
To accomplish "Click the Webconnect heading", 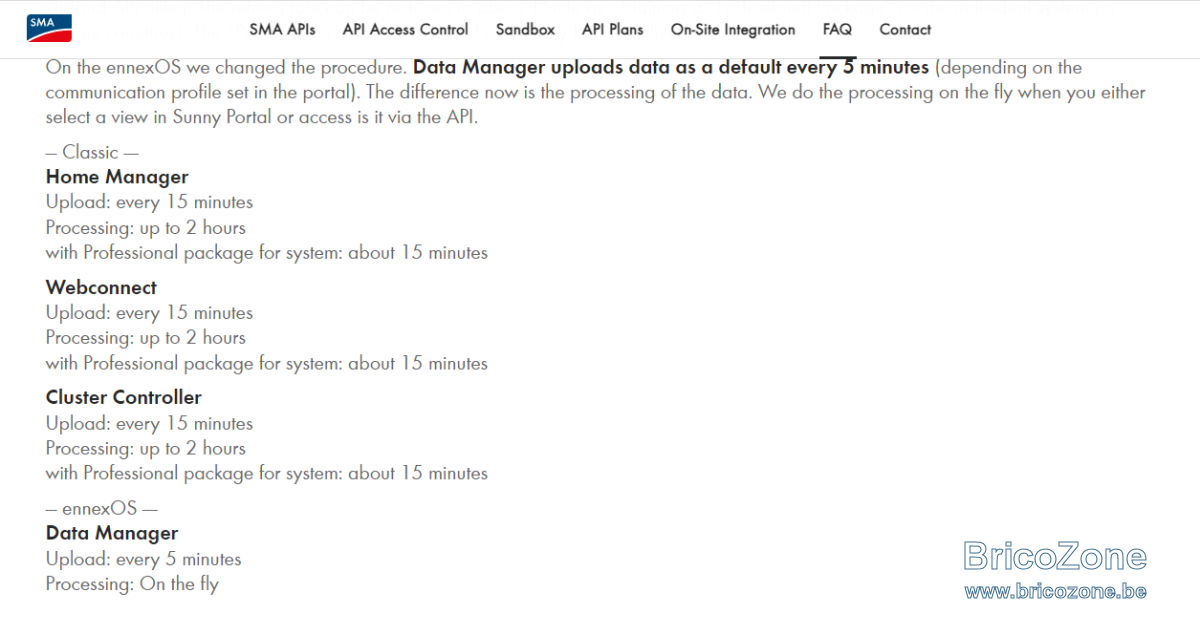I will pos(101,287).
